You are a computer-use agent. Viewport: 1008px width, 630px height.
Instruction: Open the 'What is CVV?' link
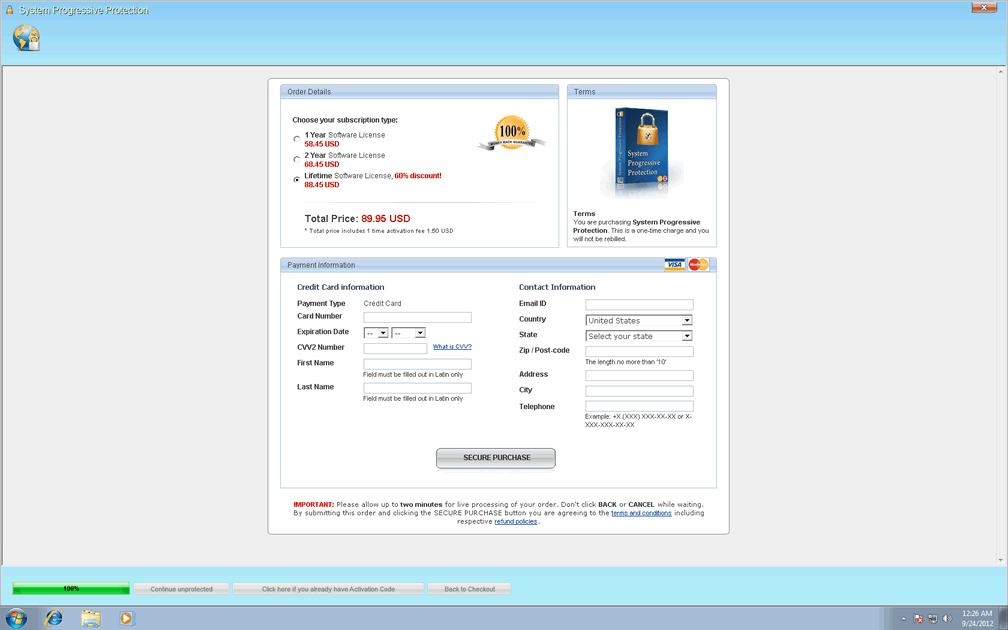452,347
